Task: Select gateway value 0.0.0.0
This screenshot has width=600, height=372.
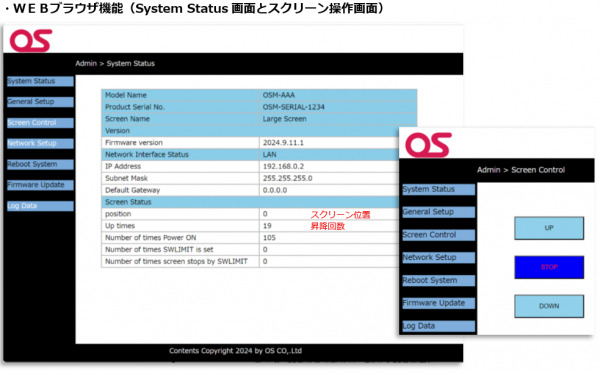Action: click(x=275, y=190)
